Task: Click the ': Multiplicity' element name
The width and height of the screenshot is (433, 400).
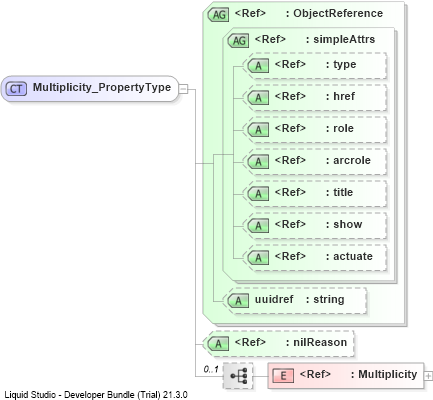Action: tap(384, 374)
